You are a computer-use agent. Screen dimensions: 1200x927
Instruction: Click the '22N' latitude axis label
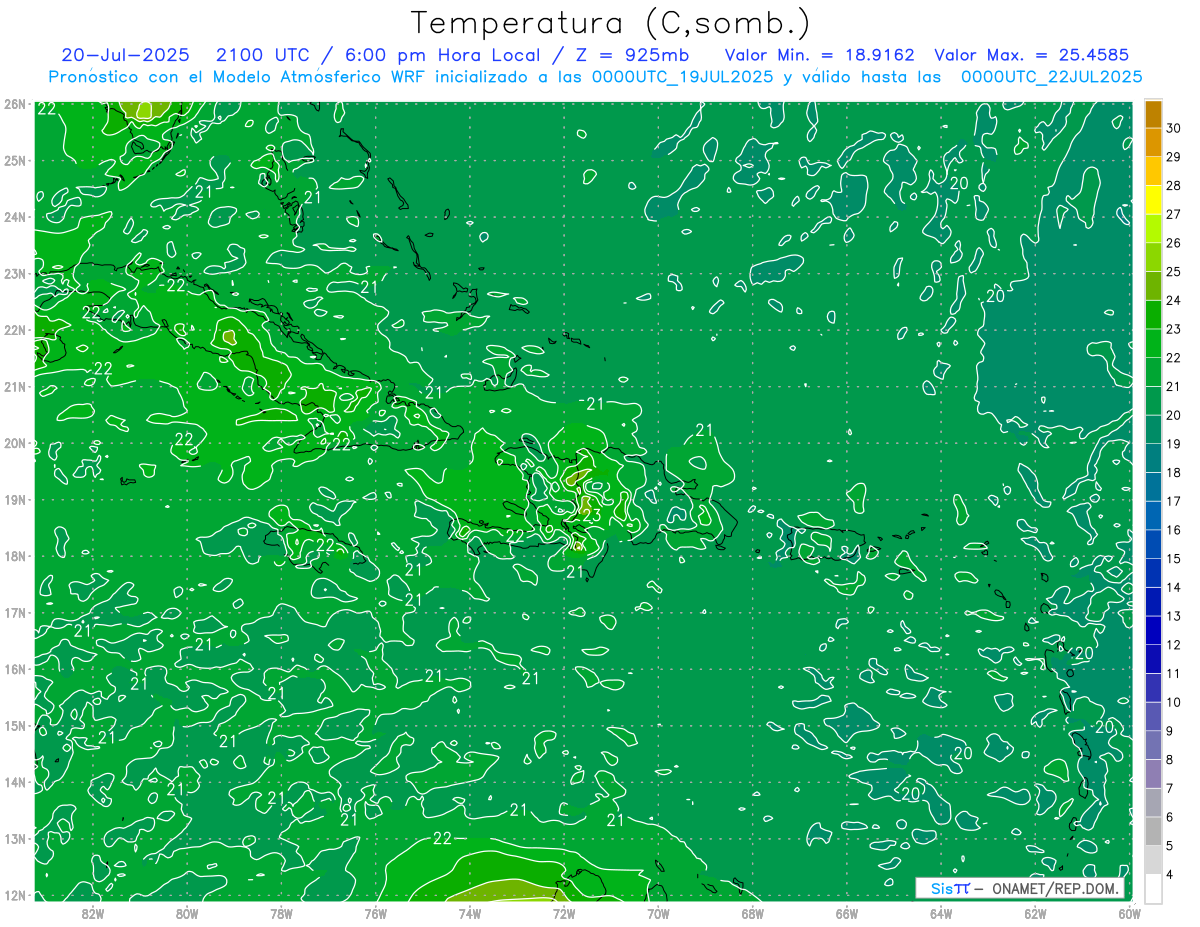(x=15, y=330)
